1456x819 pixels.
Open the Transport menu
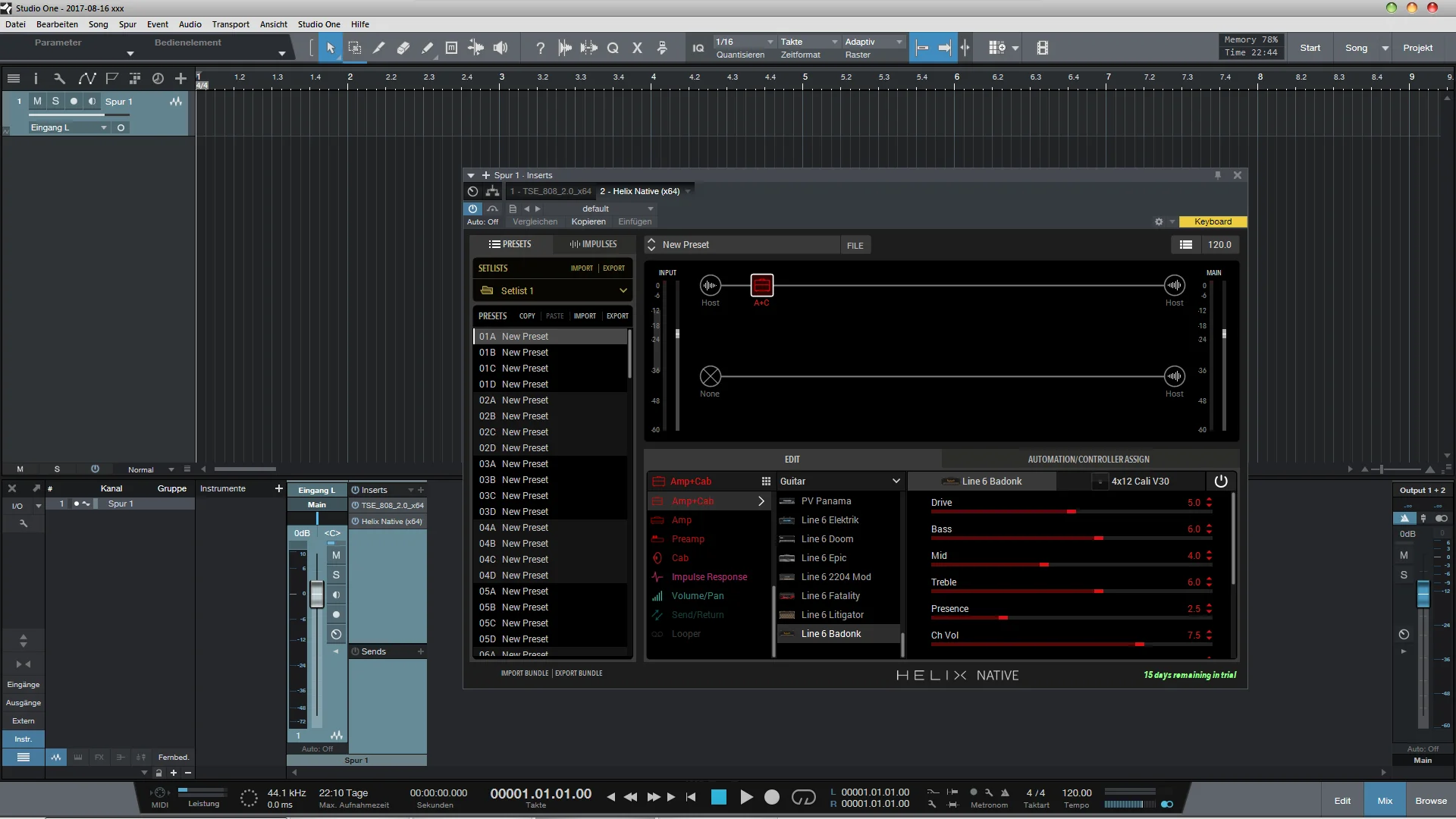point(231,24)
